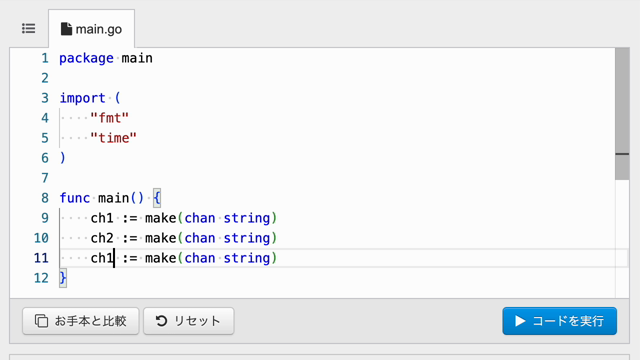The height and width of the screenshot is (360, 640).
Task: Click the "fmt" import string
Action: click(109, 118)
